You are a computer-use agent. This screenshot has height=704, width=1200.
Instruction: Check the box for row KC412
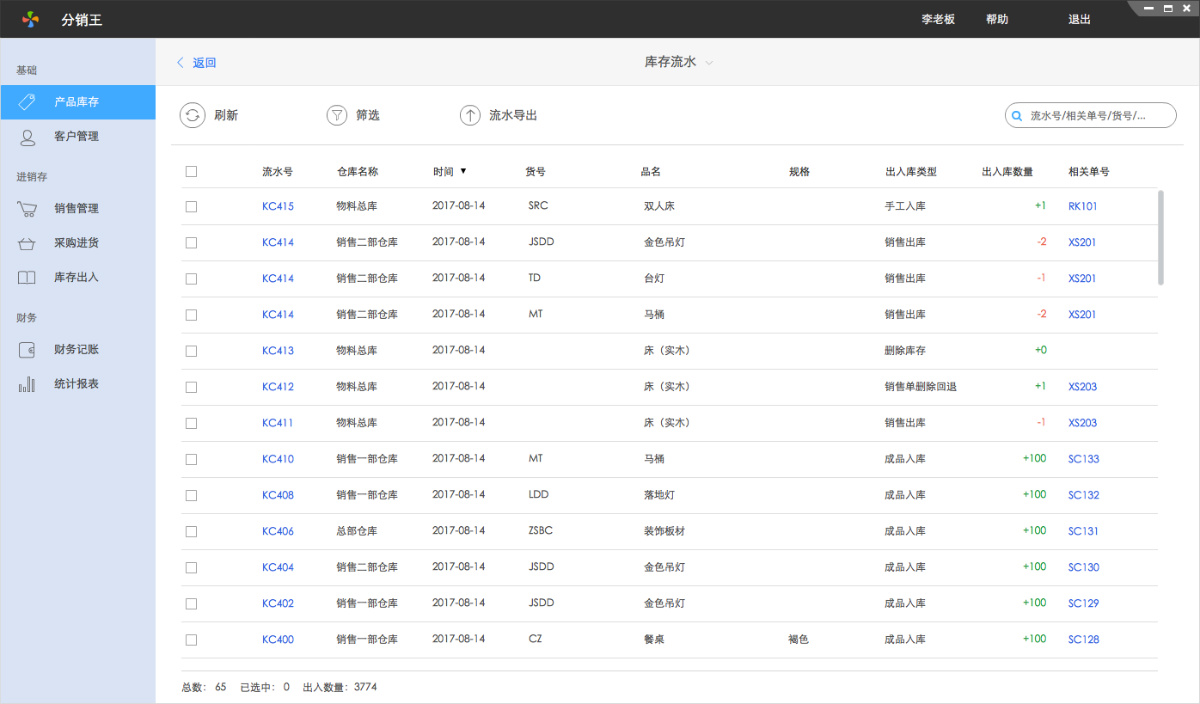point(191,387)
